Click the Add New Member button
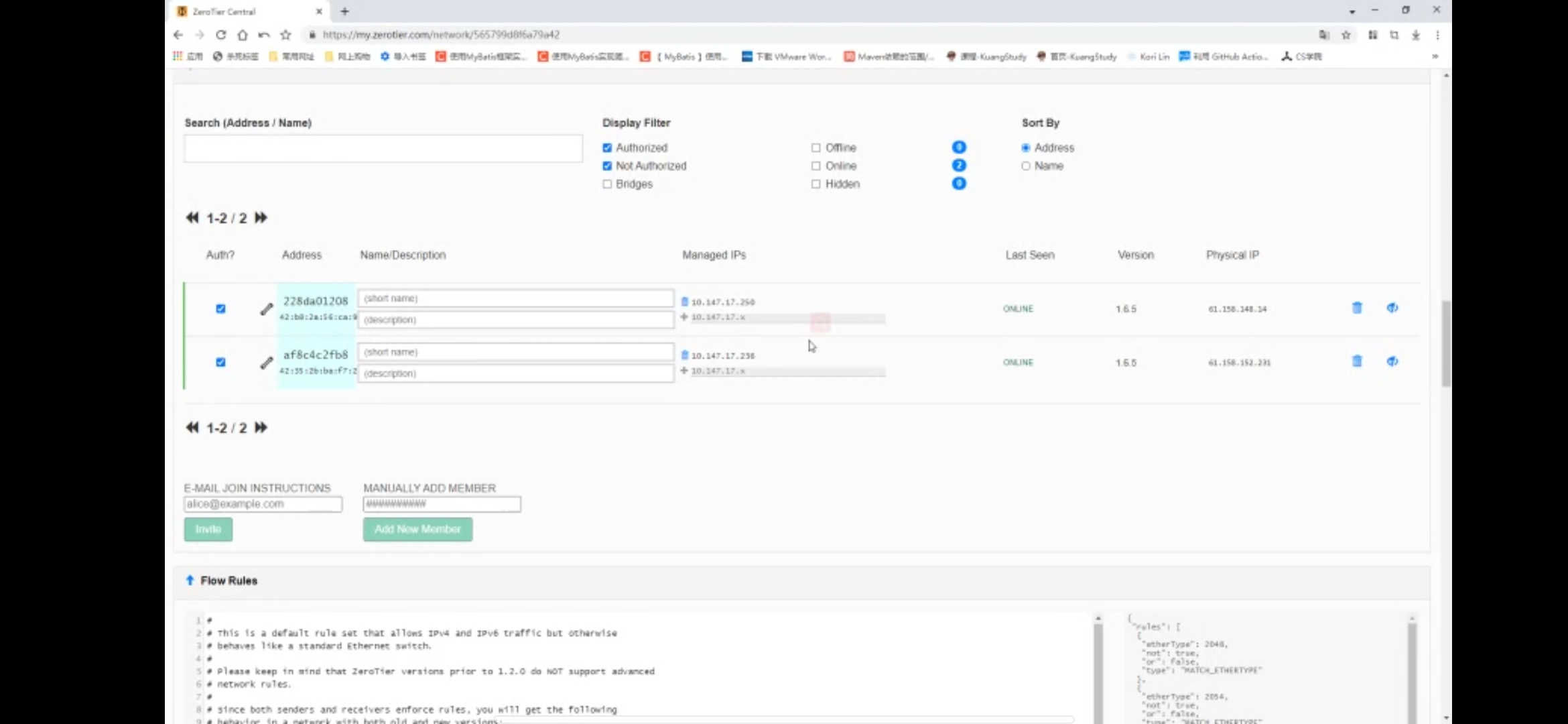1568x724 pixels. [x=417, y=529]
